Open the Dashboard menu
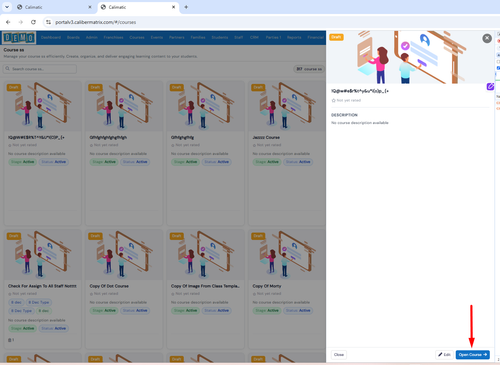Viewport: 500px width, 365px height. point(51,37)
